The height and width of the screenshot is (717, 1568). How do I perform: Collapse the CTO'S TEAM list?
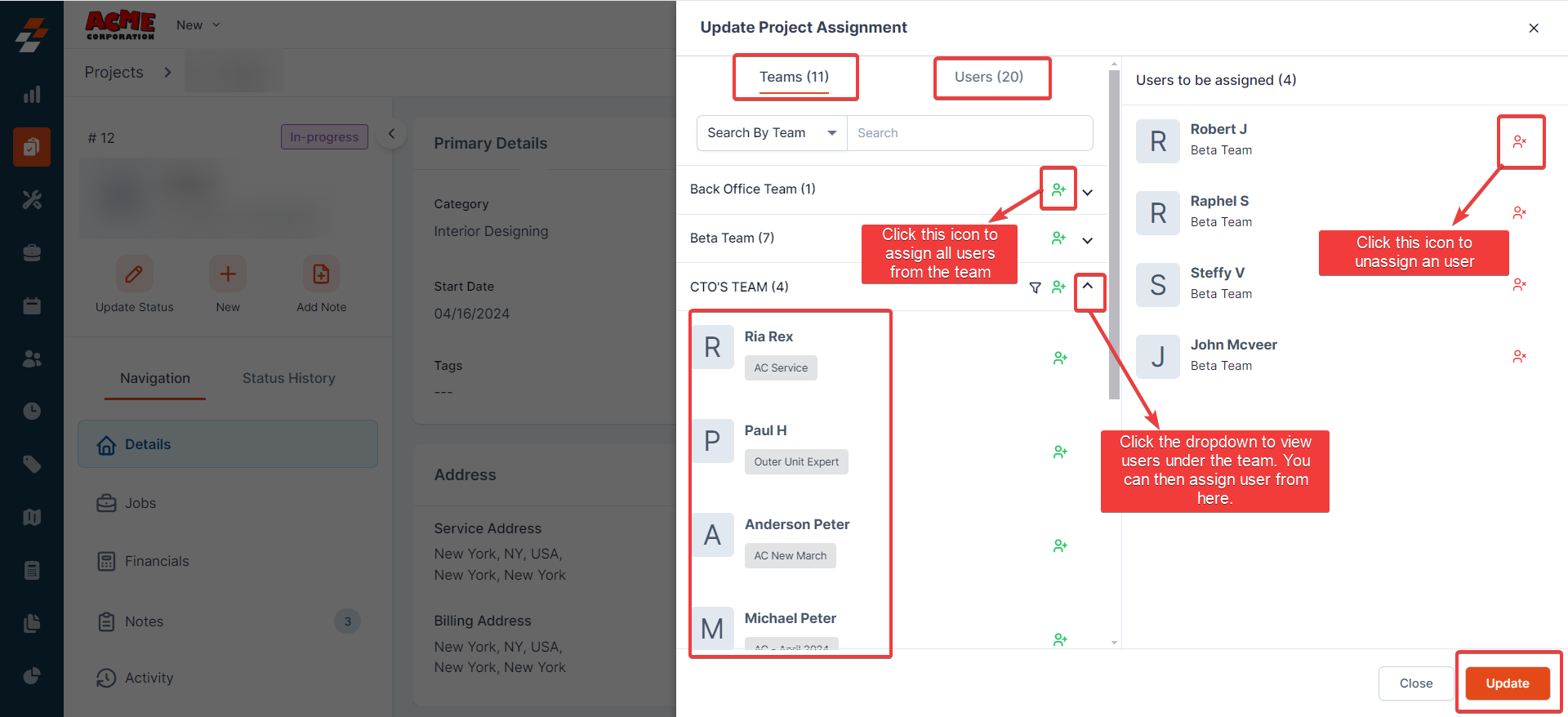1088,287
